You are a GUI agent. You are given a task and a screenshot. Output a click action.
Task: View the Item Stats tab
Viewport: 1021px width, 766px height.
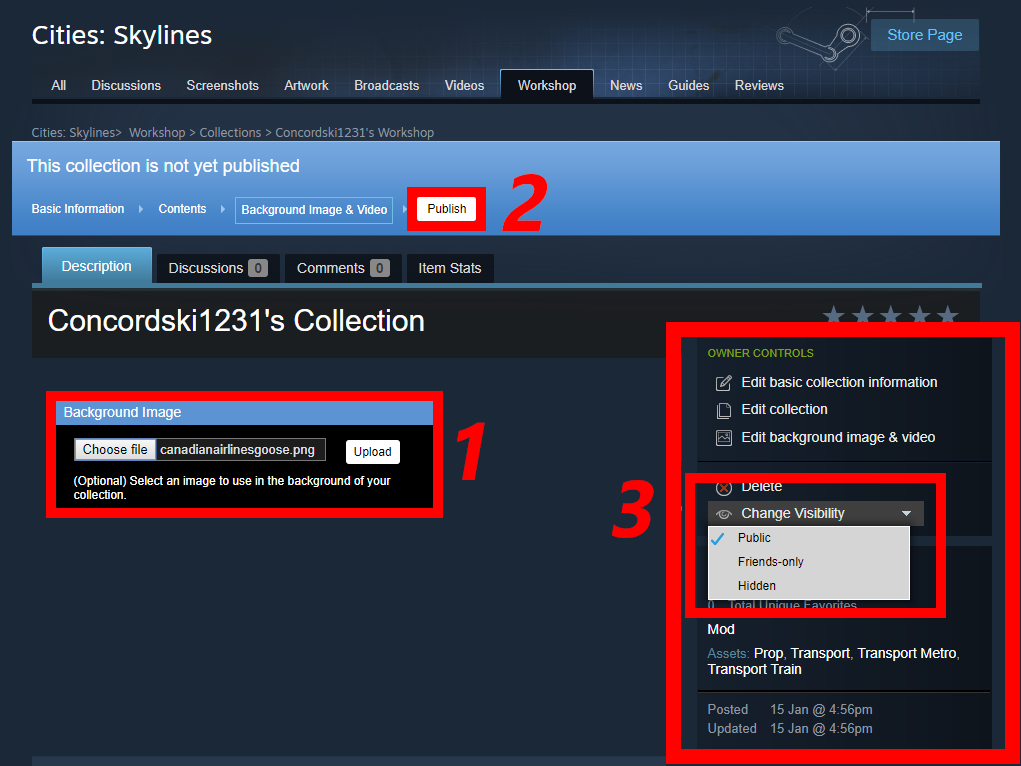(449, 268)
